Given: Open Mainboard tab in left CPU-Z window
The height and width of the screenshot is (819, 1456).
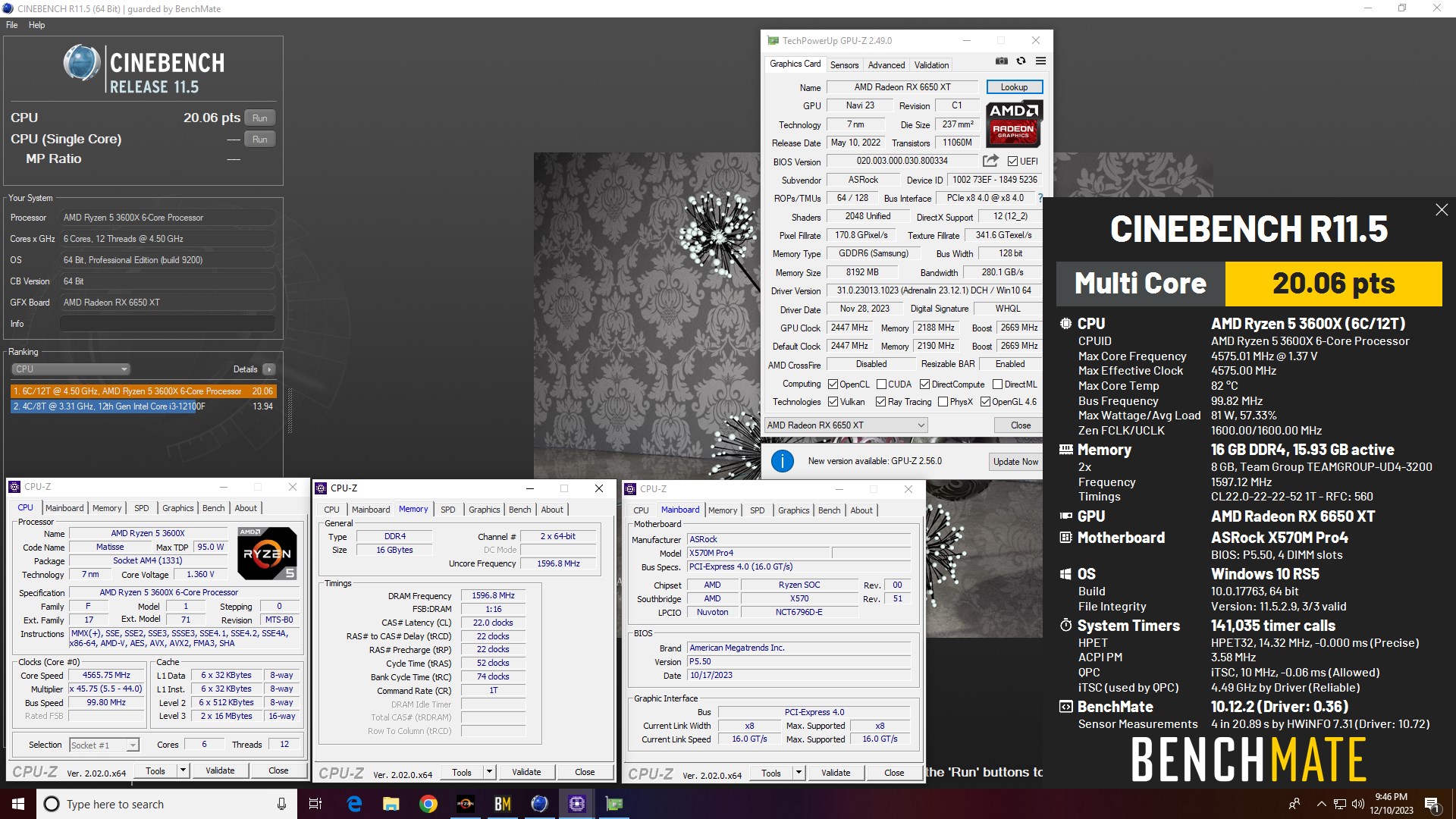Looking at the screenshot, I should point(64,508).
